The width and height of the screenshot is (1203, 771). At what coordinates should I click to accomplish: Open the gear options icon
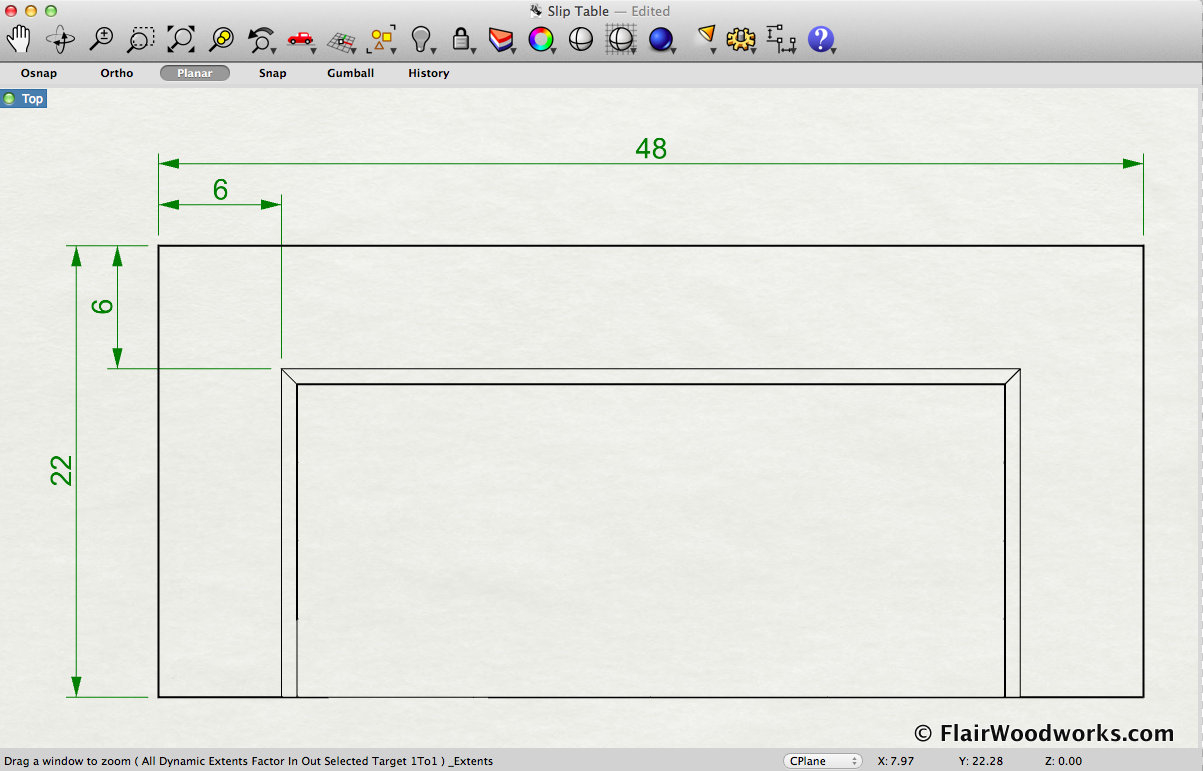[x=740, y=39]
